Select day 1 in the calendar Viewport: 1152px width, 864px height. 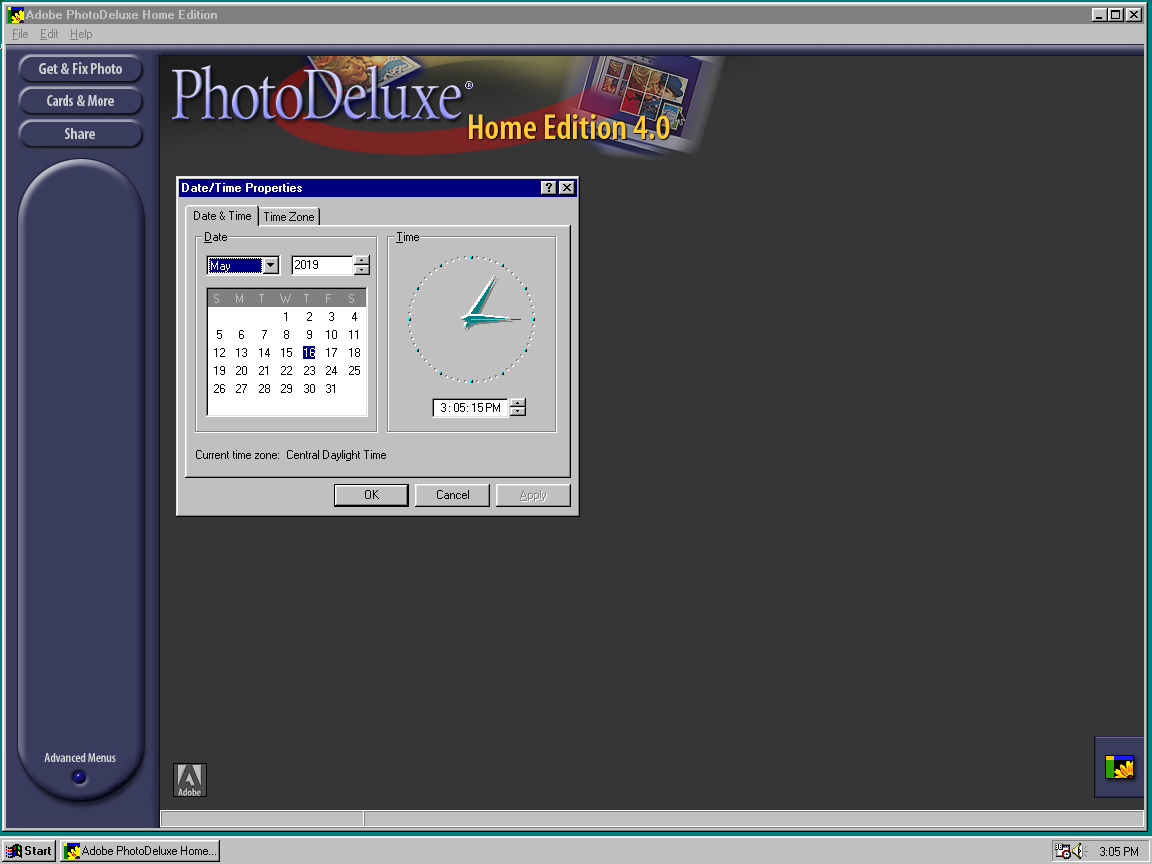[x=286, y=317]
